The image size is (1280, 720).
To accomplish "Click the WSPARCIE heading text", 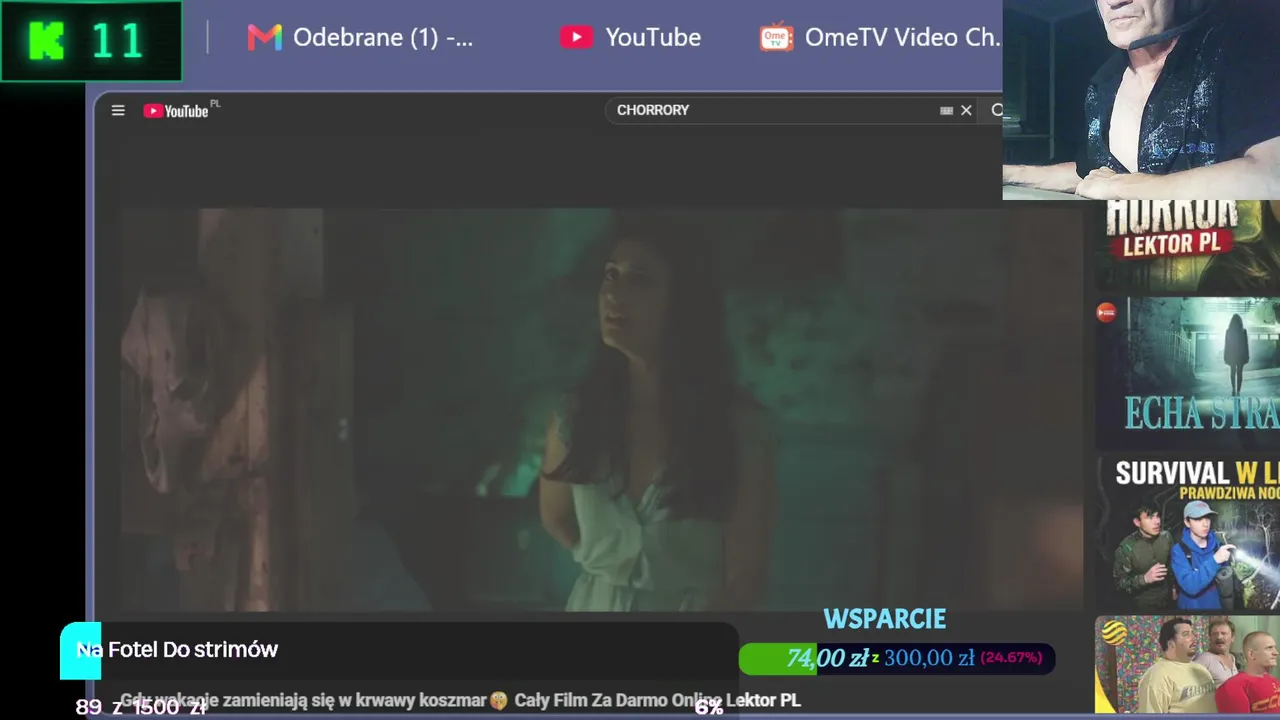I will click(884, 620).
